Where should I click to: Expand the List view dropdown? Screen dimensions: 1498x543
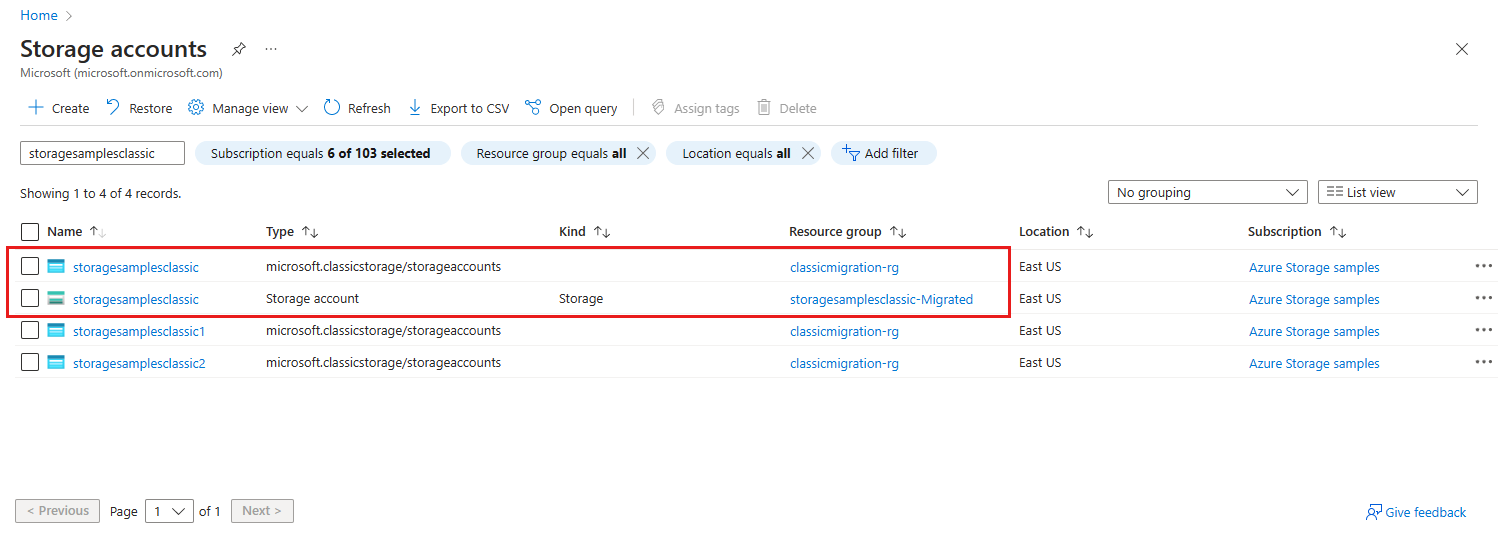coord(1398,192)
